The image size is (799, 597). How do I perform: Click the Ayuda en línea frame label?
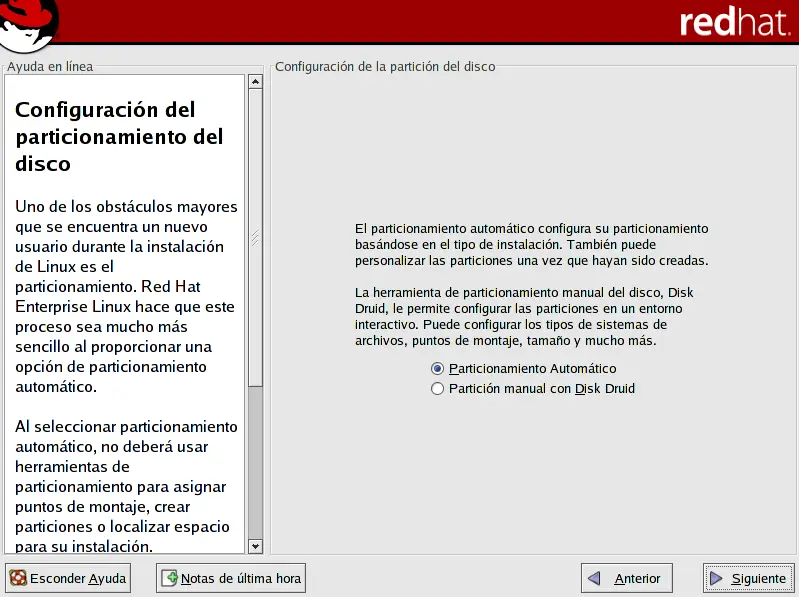point(50,67)
